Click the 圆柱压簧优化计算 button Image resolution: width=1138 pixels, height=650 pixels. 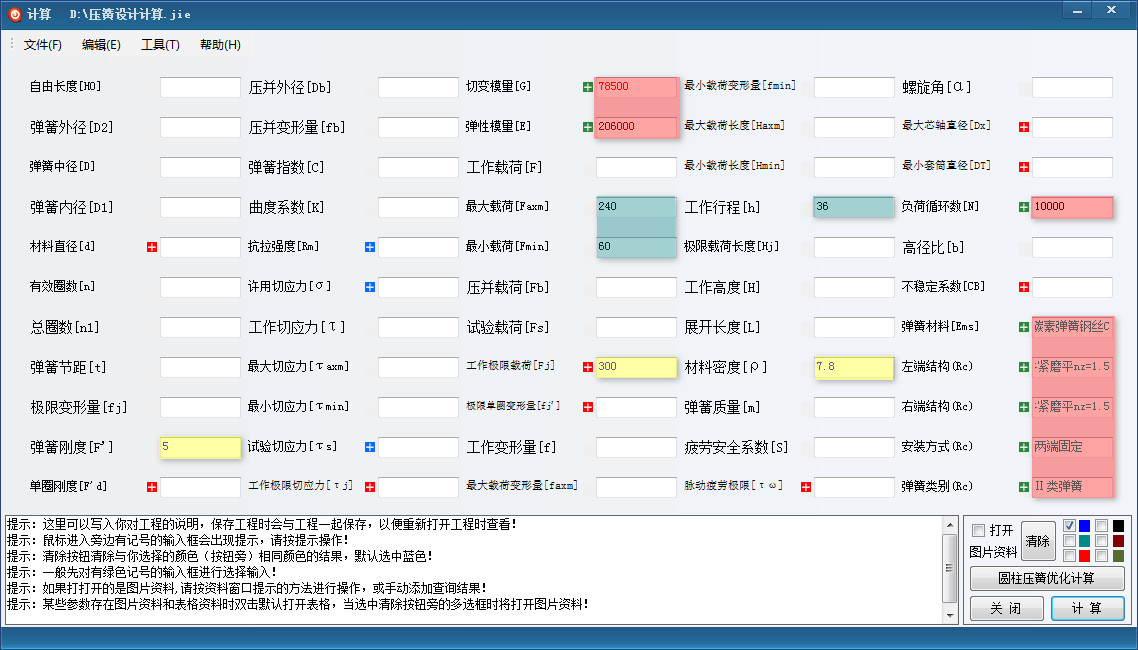[x=1047, y=579]
